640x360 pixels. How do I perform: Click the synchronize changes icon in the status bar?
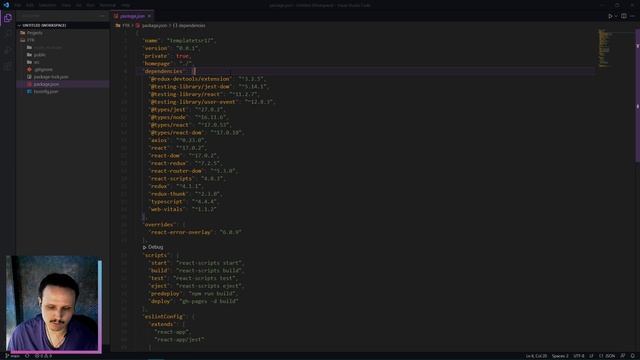tap(27, 356)
